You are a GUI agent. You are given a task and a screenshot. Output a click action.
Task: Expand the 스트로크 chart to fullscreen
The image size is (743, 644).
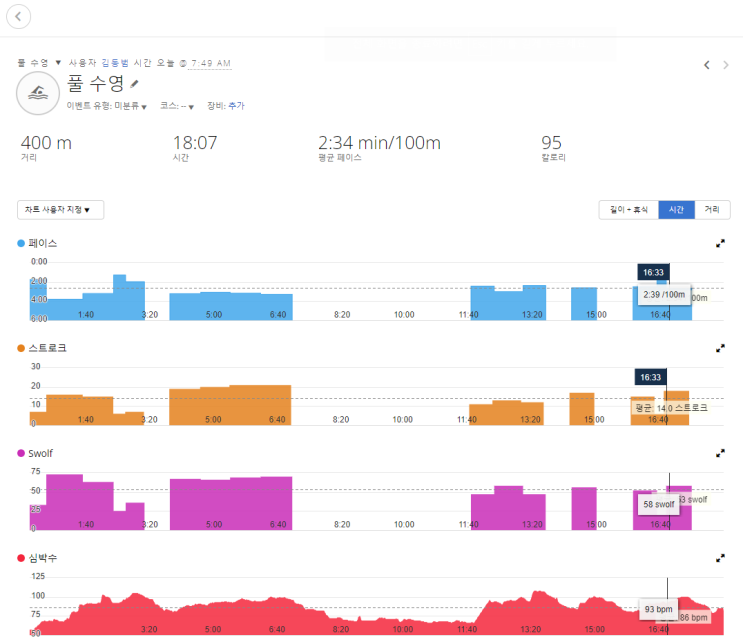720,348
